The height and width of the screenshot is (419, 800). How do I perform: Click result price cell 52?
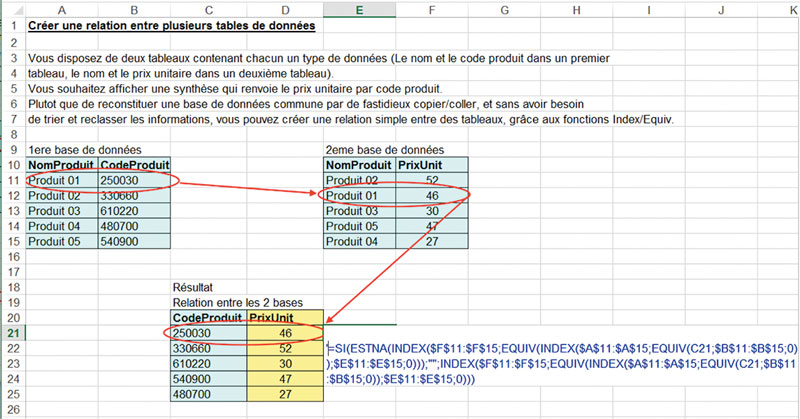(x=285, y=349)
